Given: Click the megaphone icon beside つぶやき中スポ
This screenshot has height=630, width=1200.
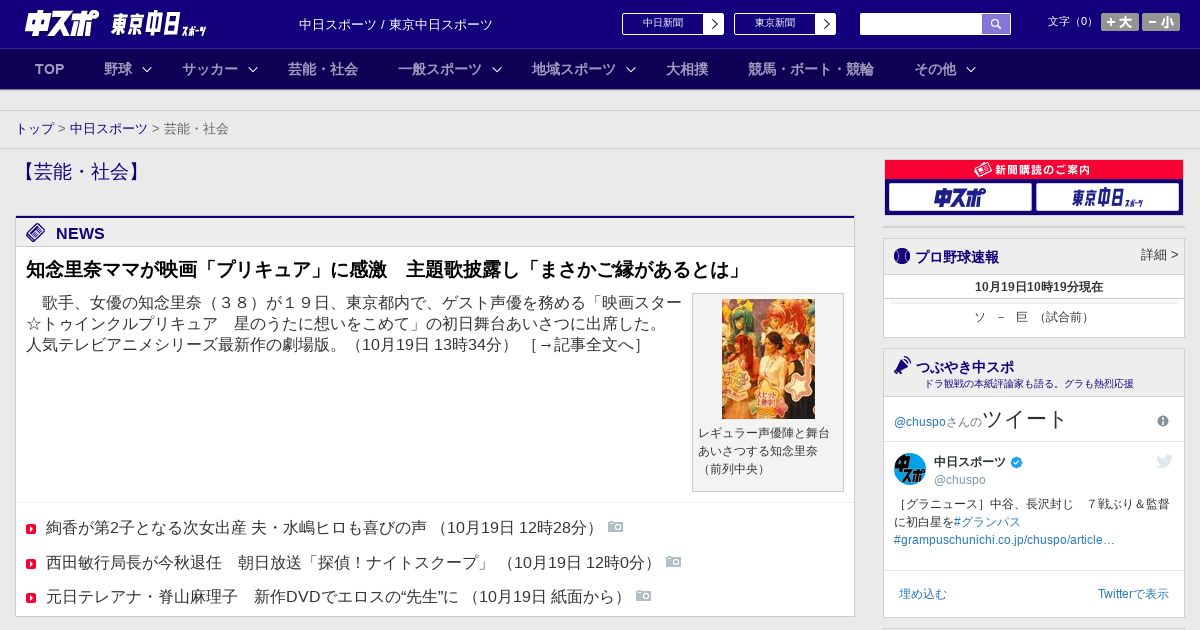Looking at the screenshot, I should pos(903,366).
